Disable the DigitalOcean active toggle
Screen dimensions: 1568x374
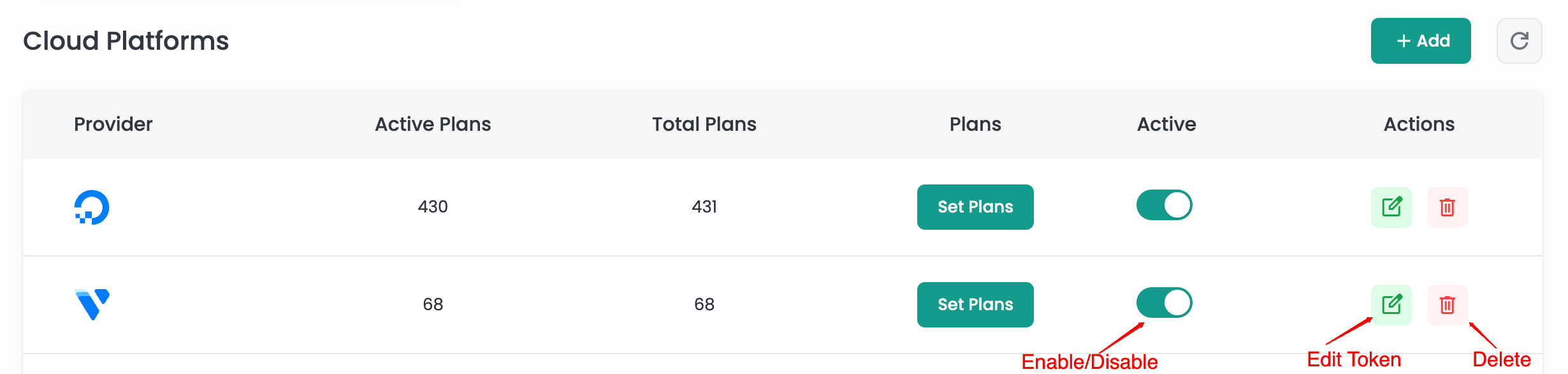(1164, 206)
